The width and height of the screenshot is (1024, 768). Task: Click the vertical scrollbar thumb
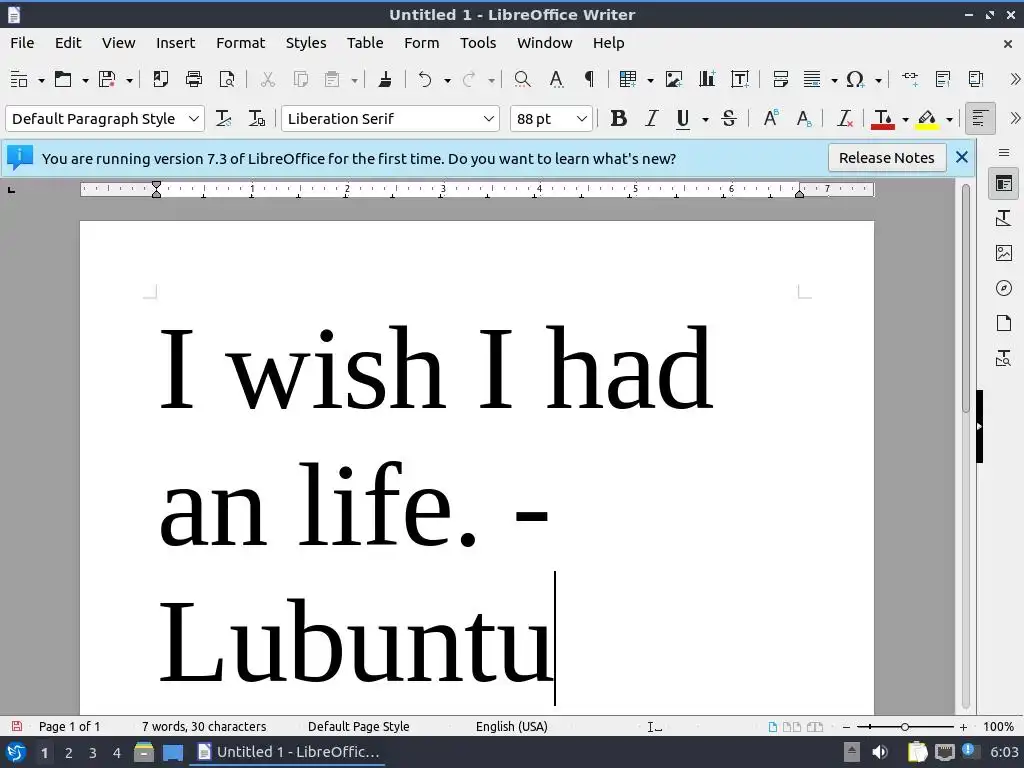[x=966, y=298]
